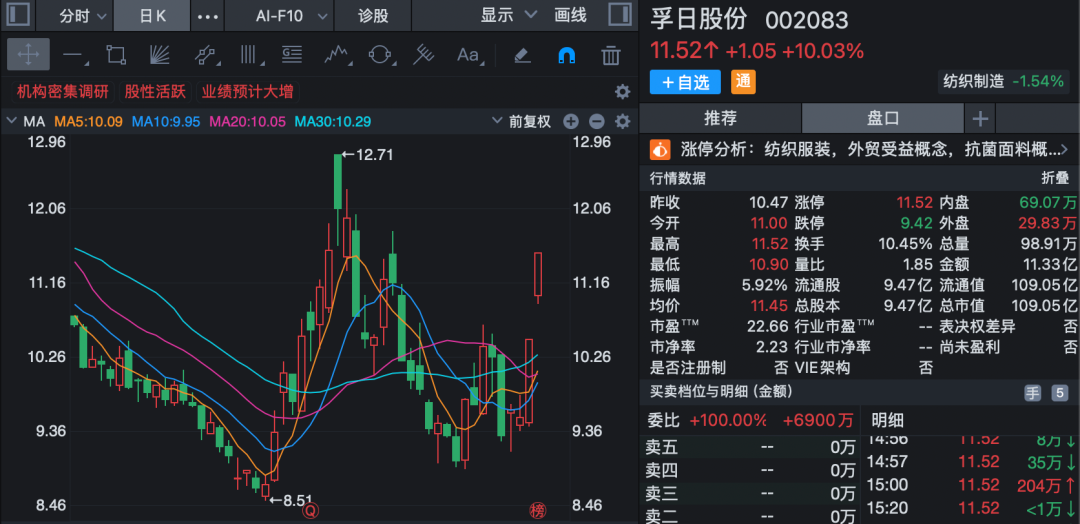Viewport: 1080px width, 524px height.
Task: Select the parallel channel tool
Action: (205, 54)
